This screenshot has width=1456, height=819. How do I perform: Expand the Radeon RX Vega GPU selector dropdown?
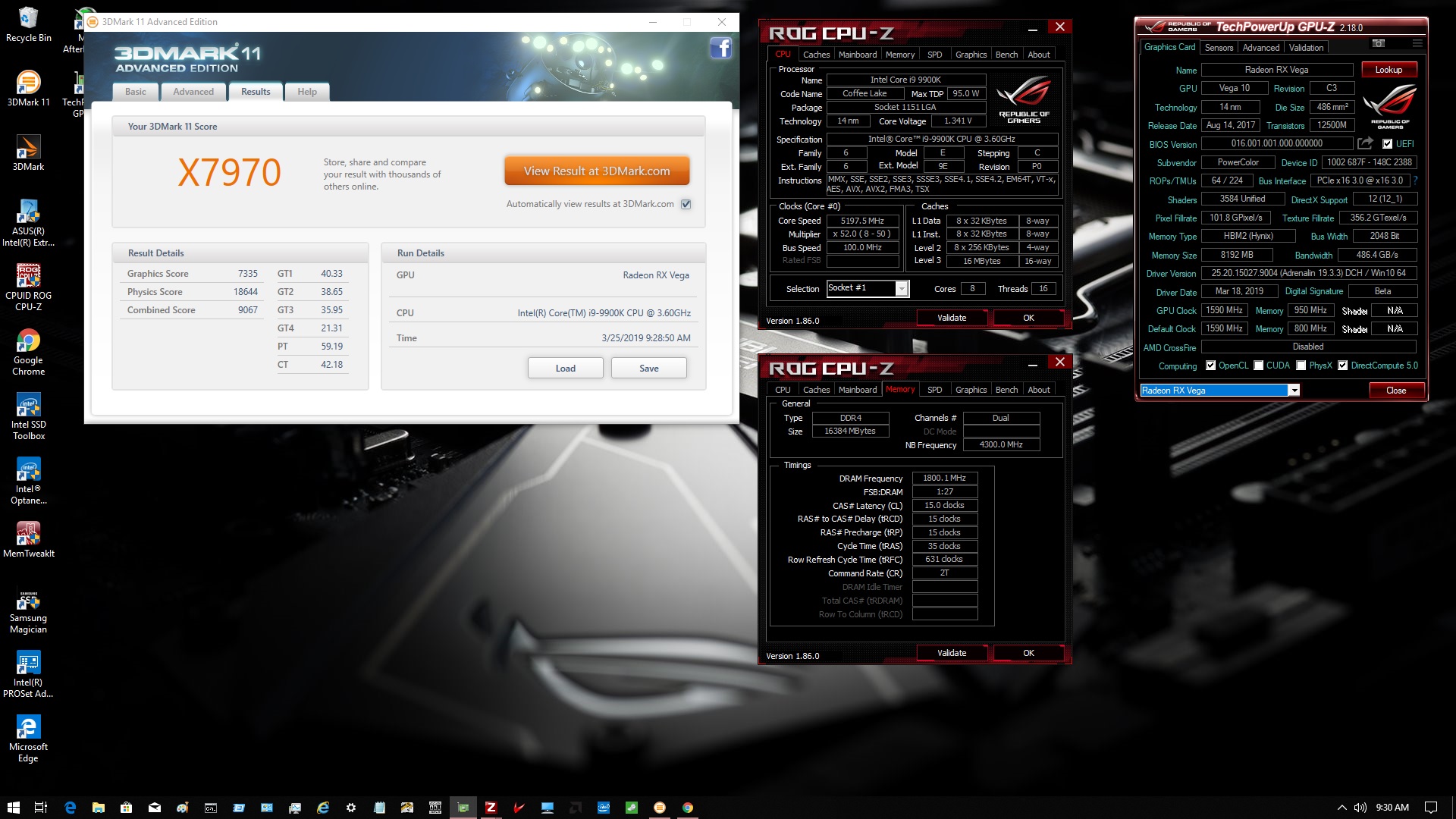coord(1294,391)
